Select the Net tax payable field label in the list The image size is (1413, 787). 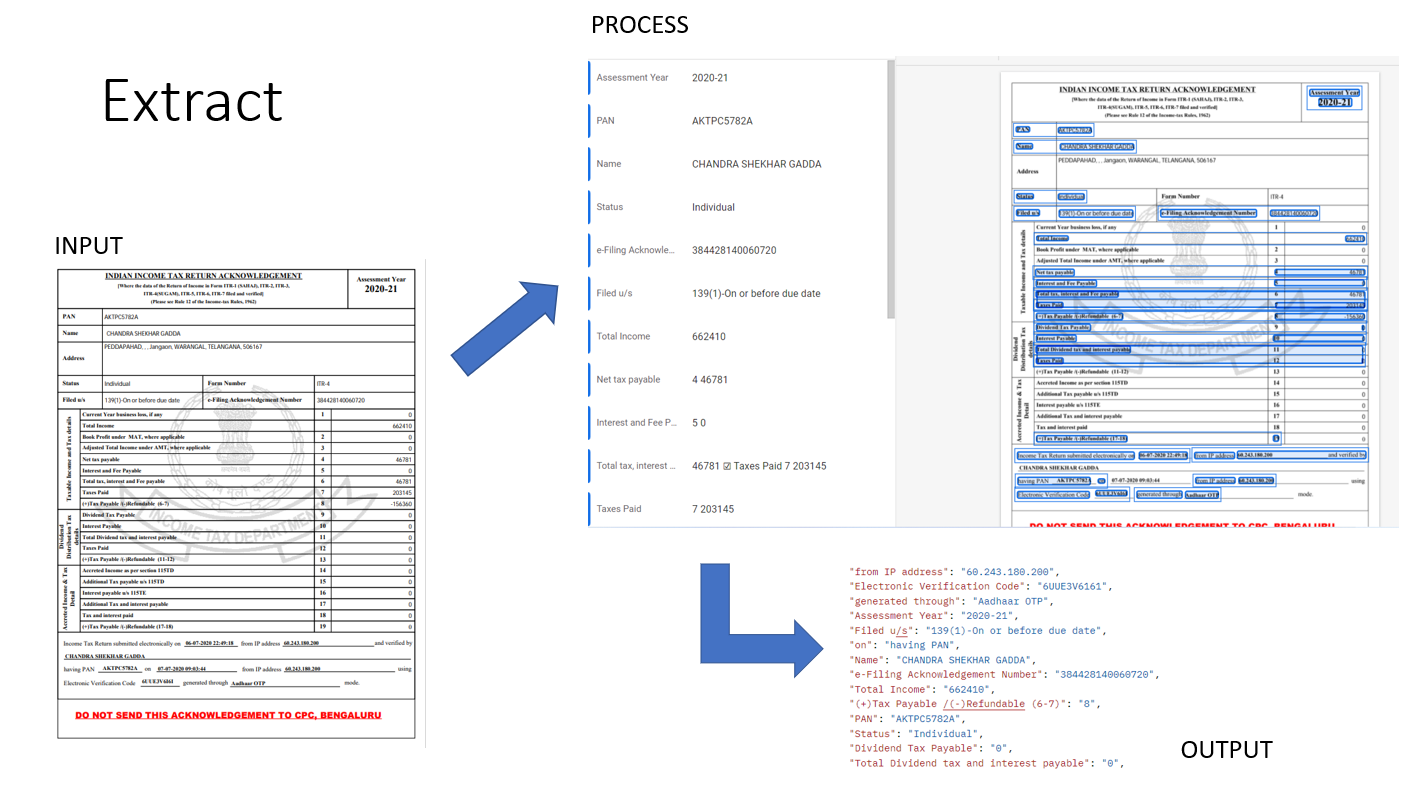629,379
